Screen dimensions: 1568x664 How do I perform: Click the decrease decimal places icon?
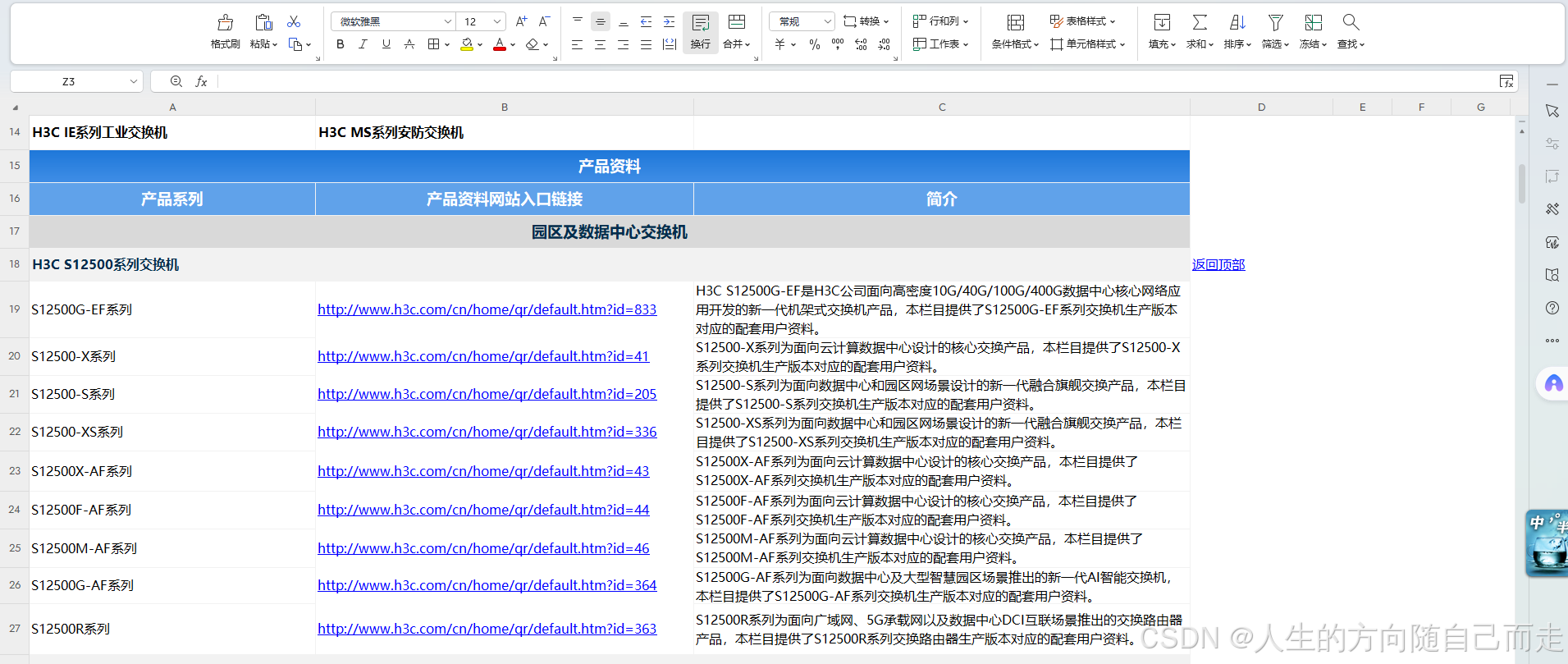[884, 44]
